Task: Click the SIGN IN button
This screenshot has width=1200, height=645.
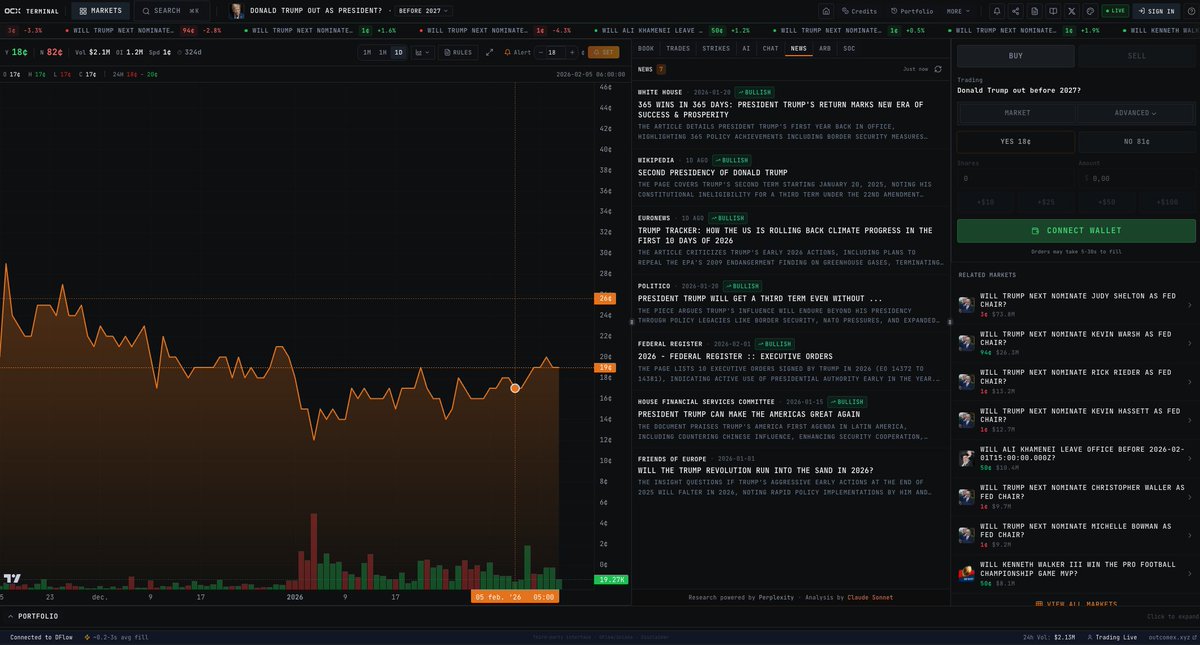Action: [1155, 11]
